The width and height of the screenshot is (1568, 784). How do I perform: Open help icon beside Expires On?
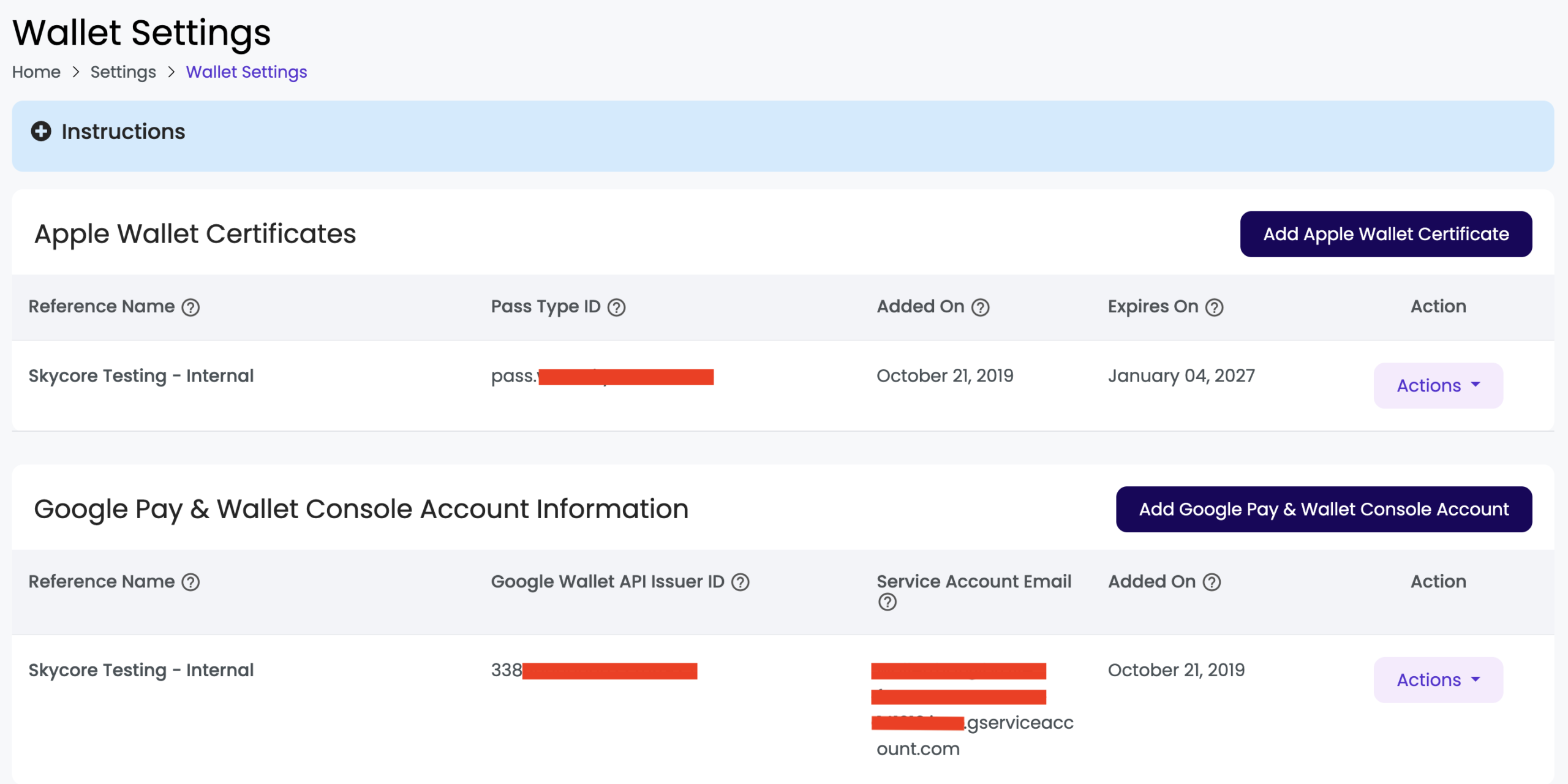click(1214, 307)
